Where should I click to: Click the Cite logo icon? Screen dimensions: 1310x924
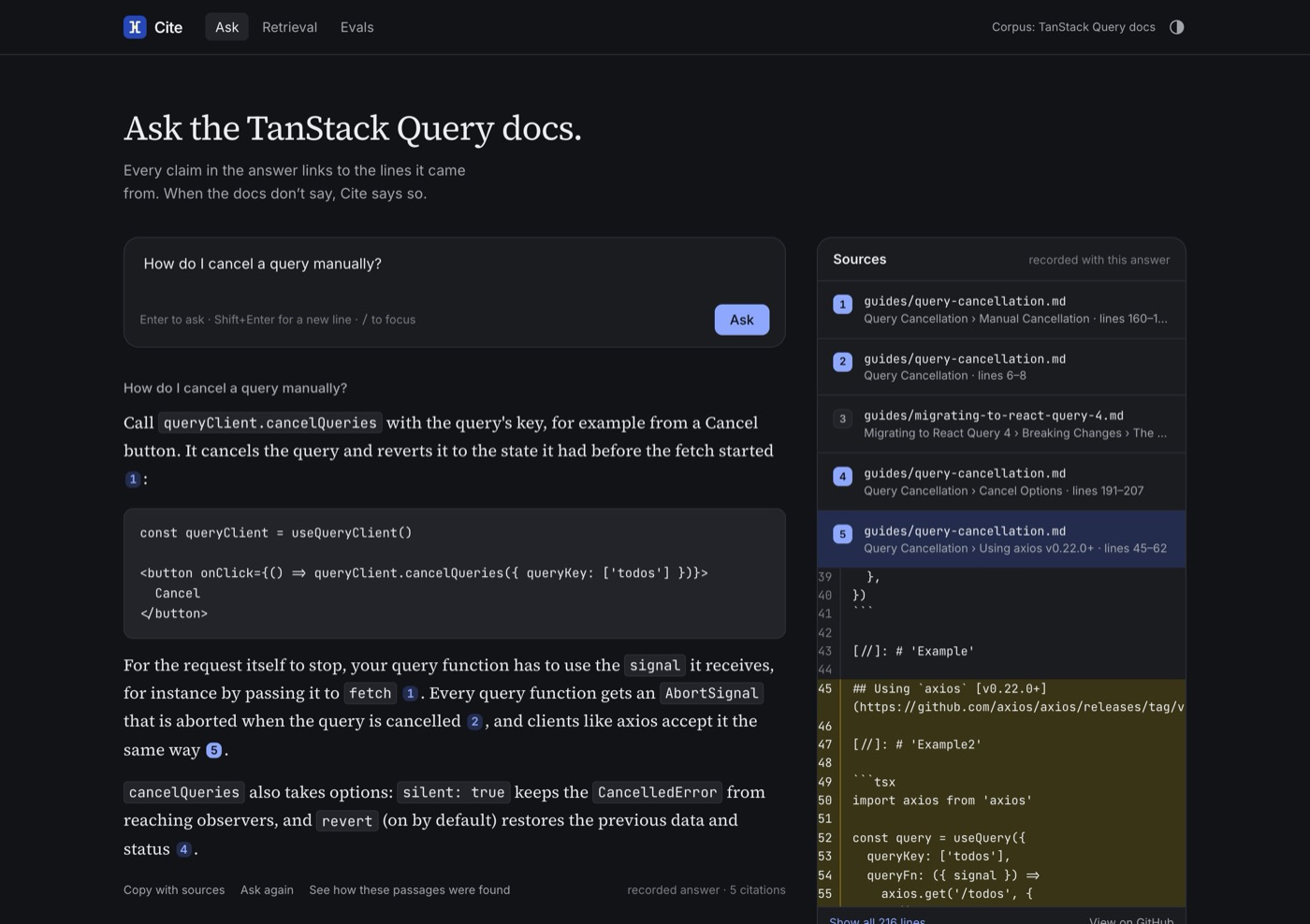coord(135,27)
